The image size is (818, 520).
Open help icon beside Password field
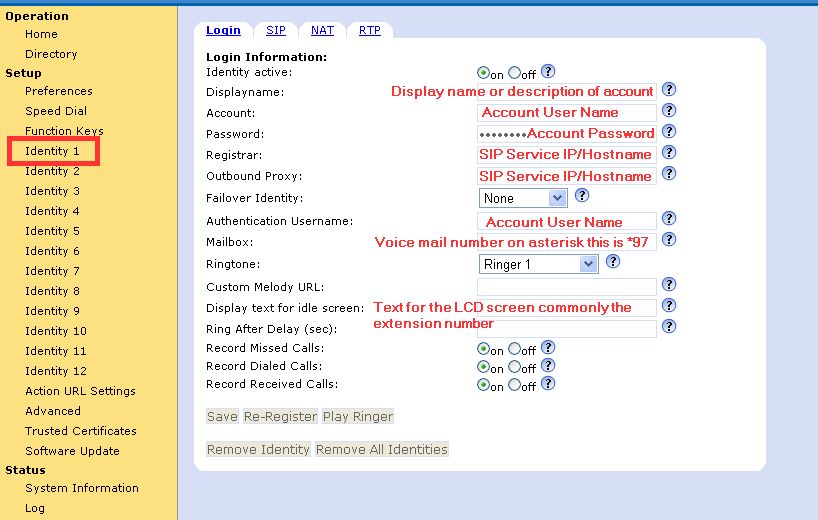pyautogui.click(x=669, y=131)
